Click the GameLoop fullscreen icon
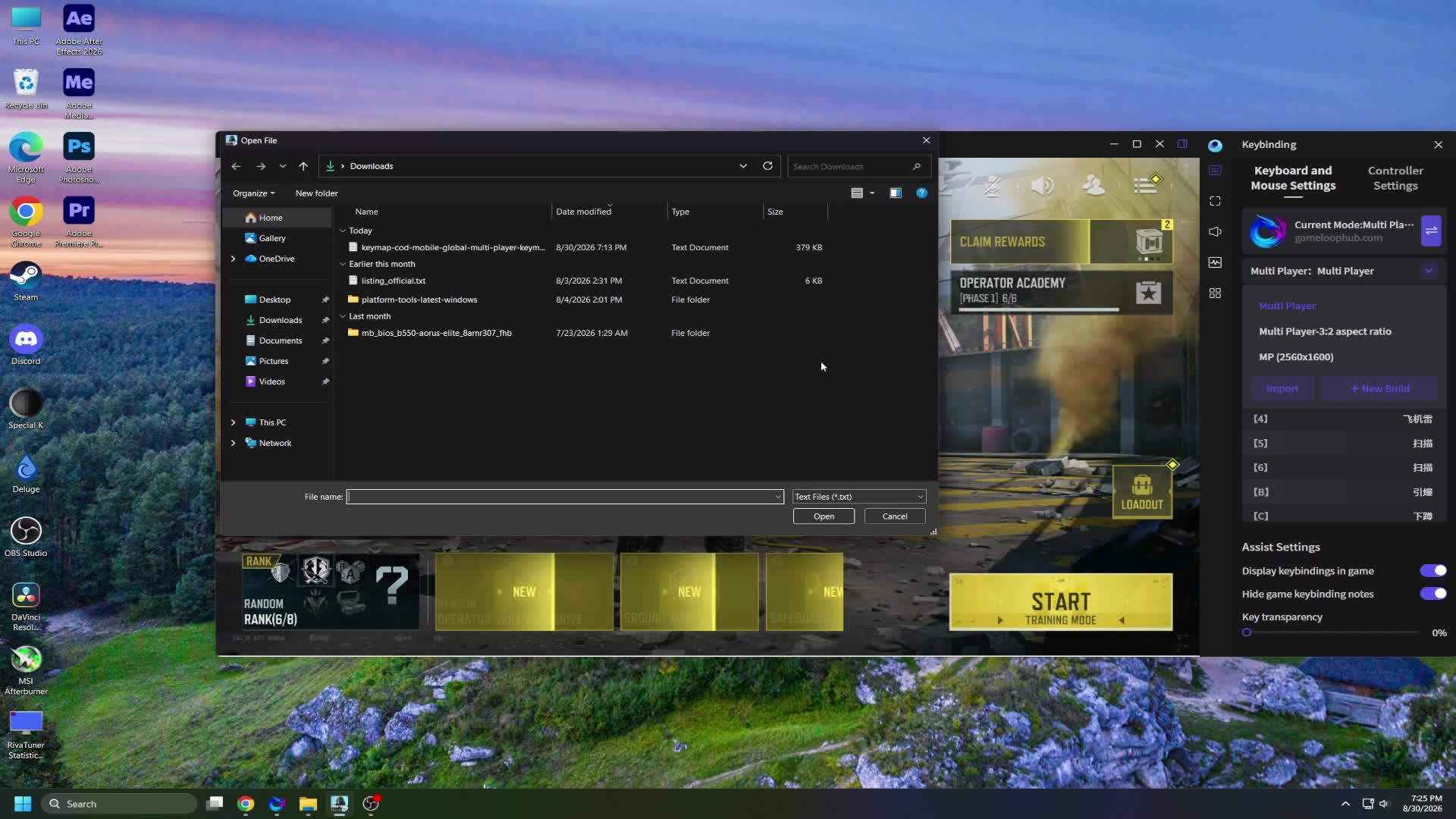 (1215, 201)
